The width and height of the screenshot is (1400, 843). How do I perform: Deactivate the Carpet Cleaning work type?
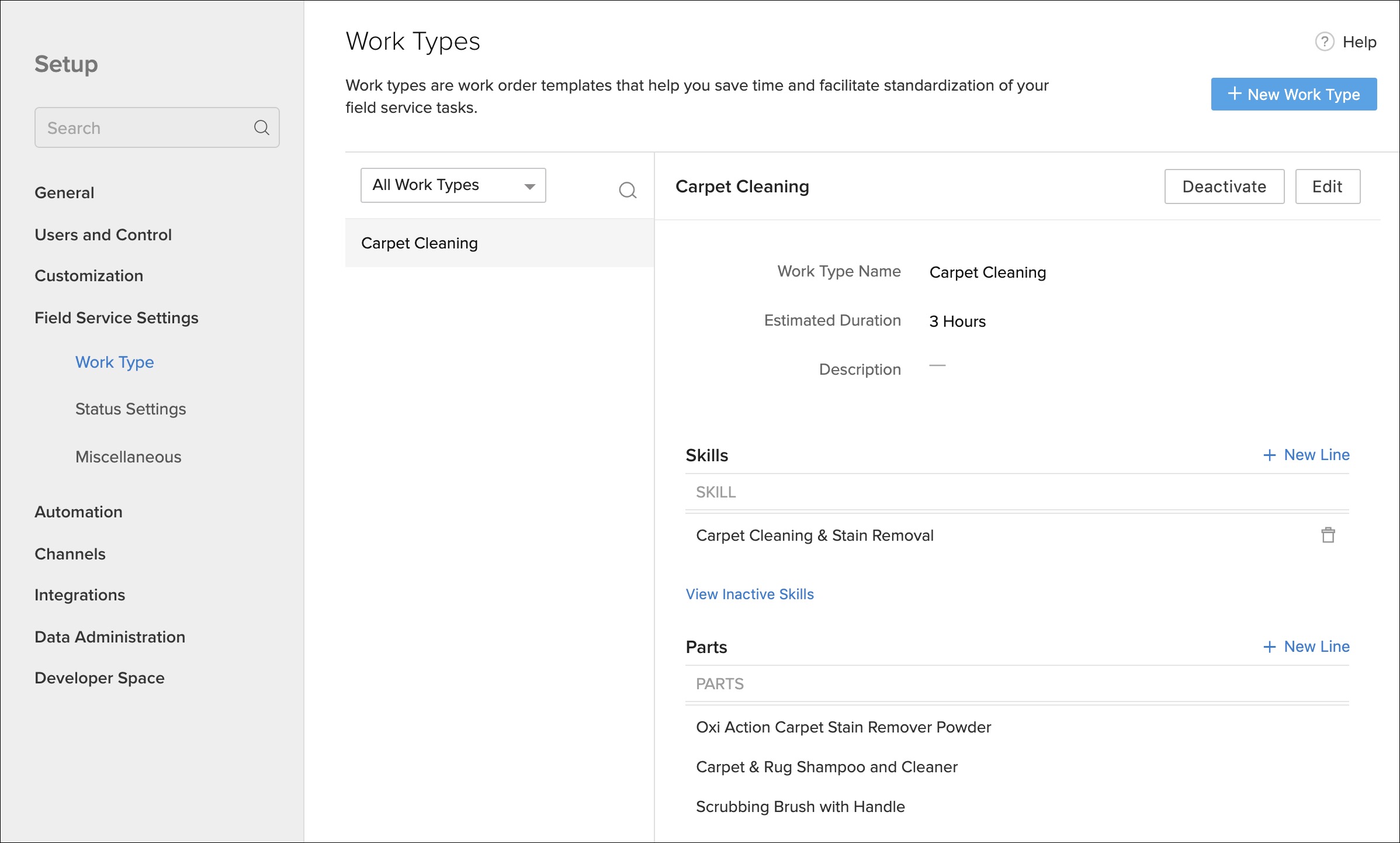[x=1224, y=186]
